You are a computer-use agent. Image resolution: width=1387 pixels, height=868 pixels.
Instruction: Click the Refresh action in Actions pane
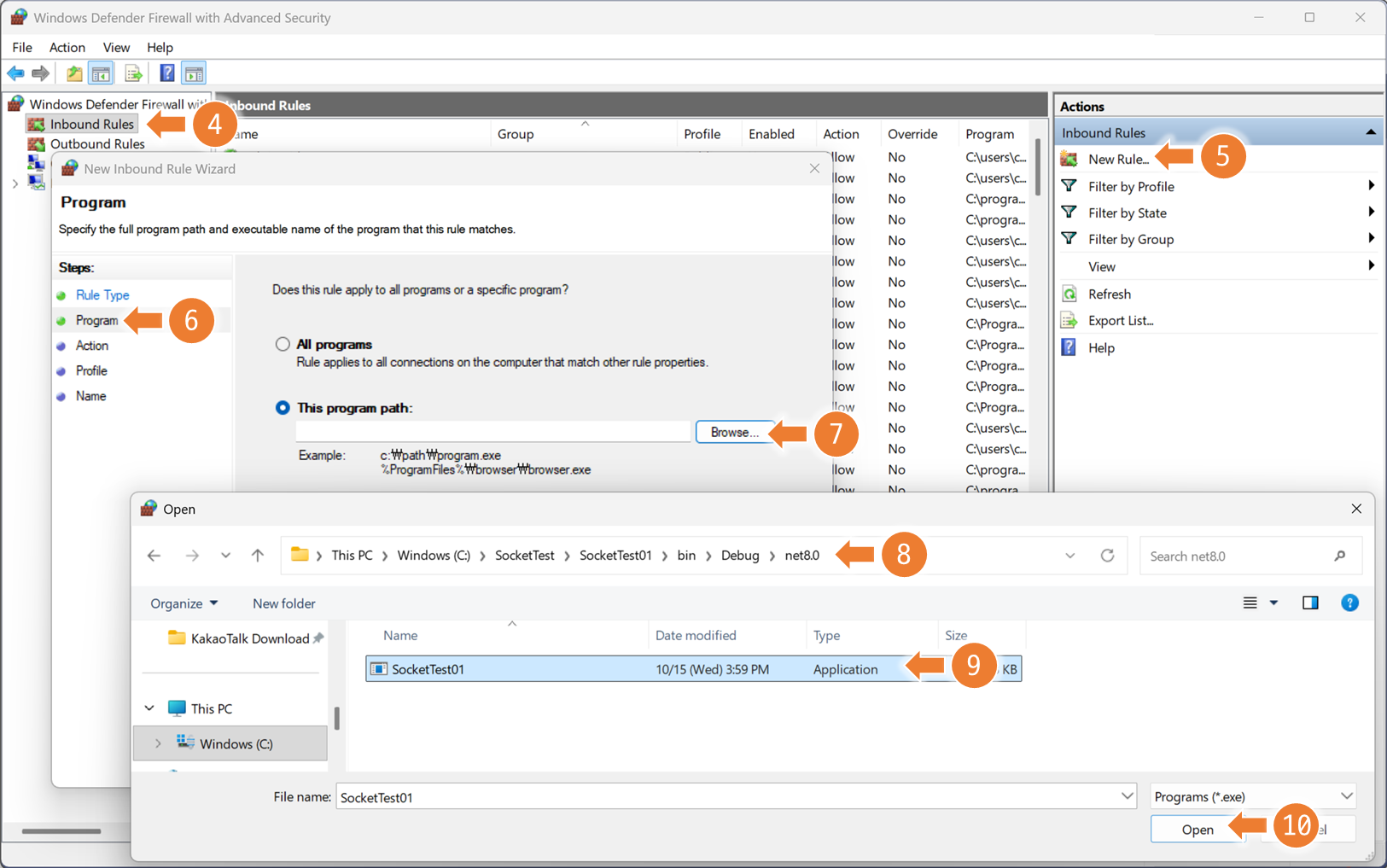click(1109, 294)
